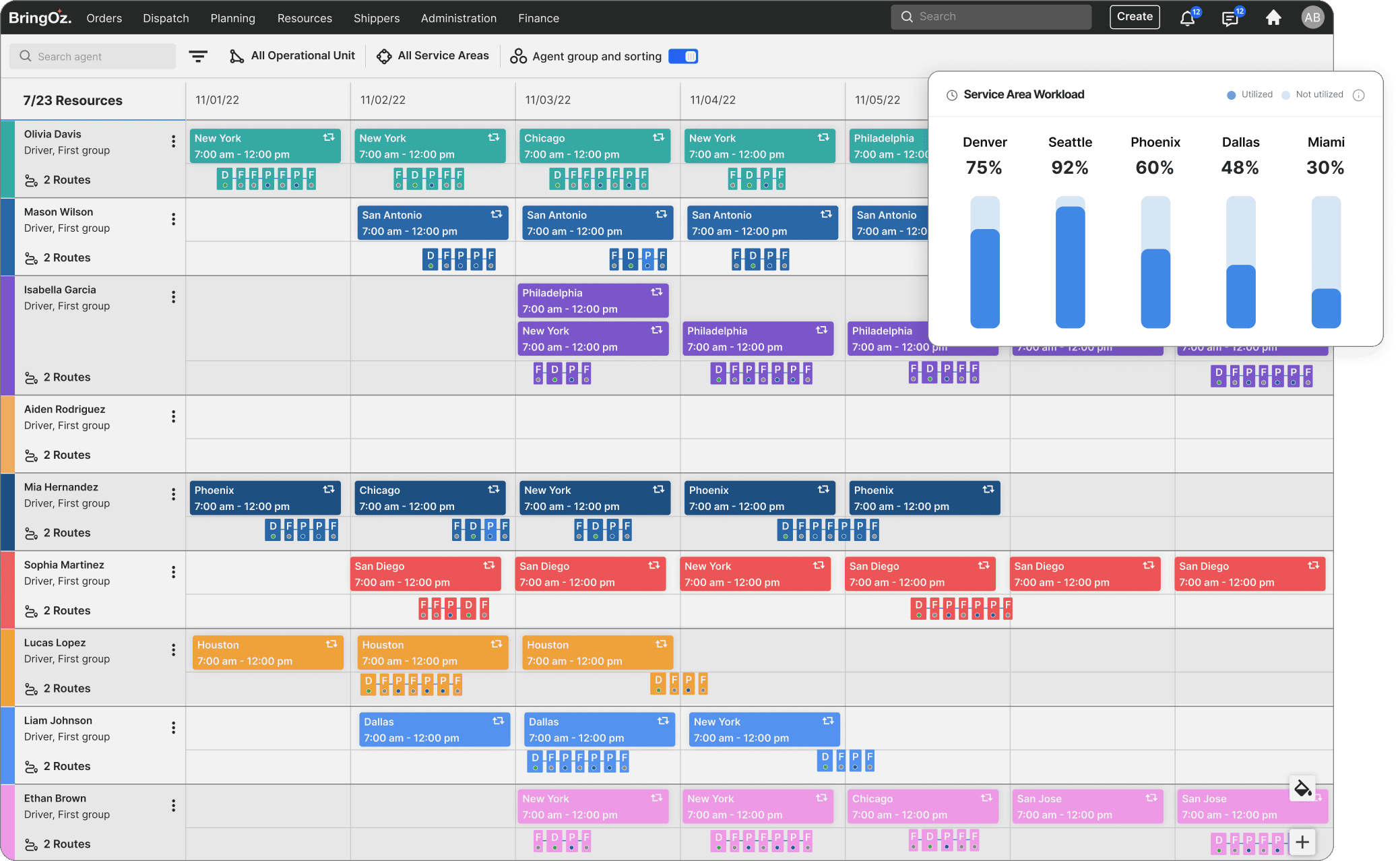Open Lucas Lopez three-dot menu
Screen dimensions: 1400x861
pyautogui.click(x=173, y=650)
